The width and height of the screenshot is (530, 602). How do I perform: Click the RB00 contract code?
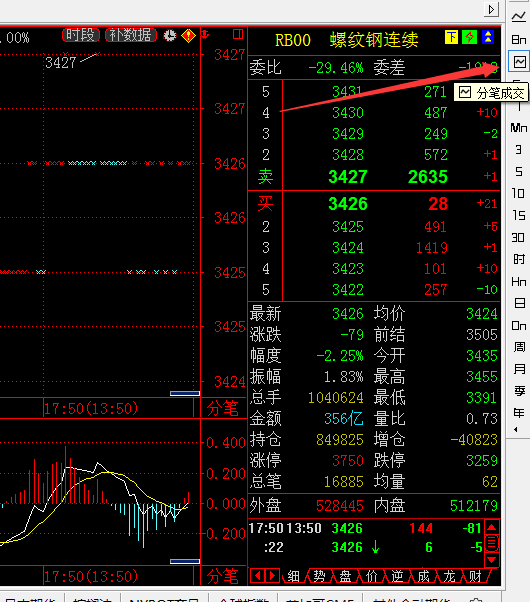(x=293, y=40)
